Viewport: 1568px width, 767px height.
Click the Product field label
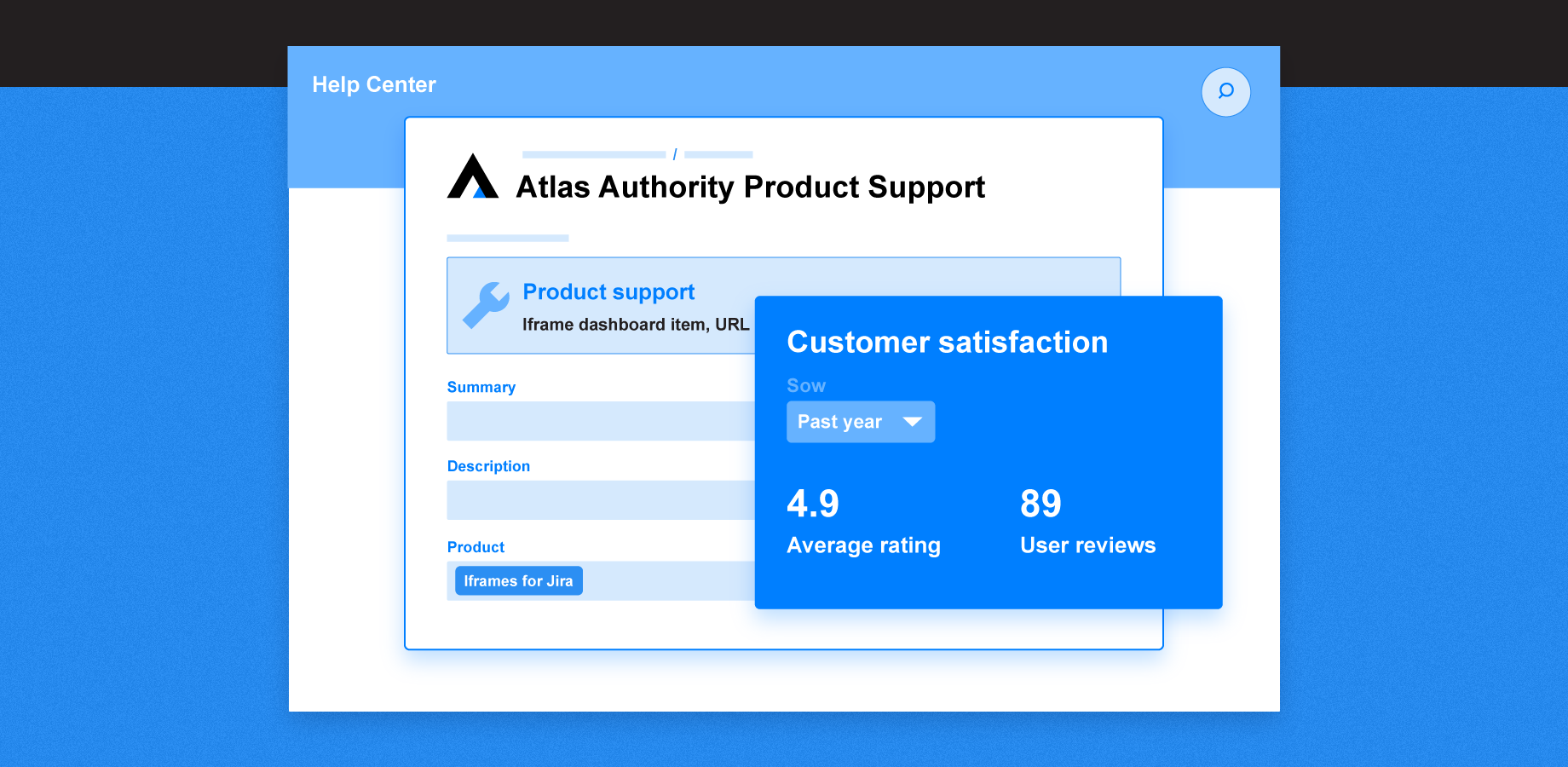476,547
